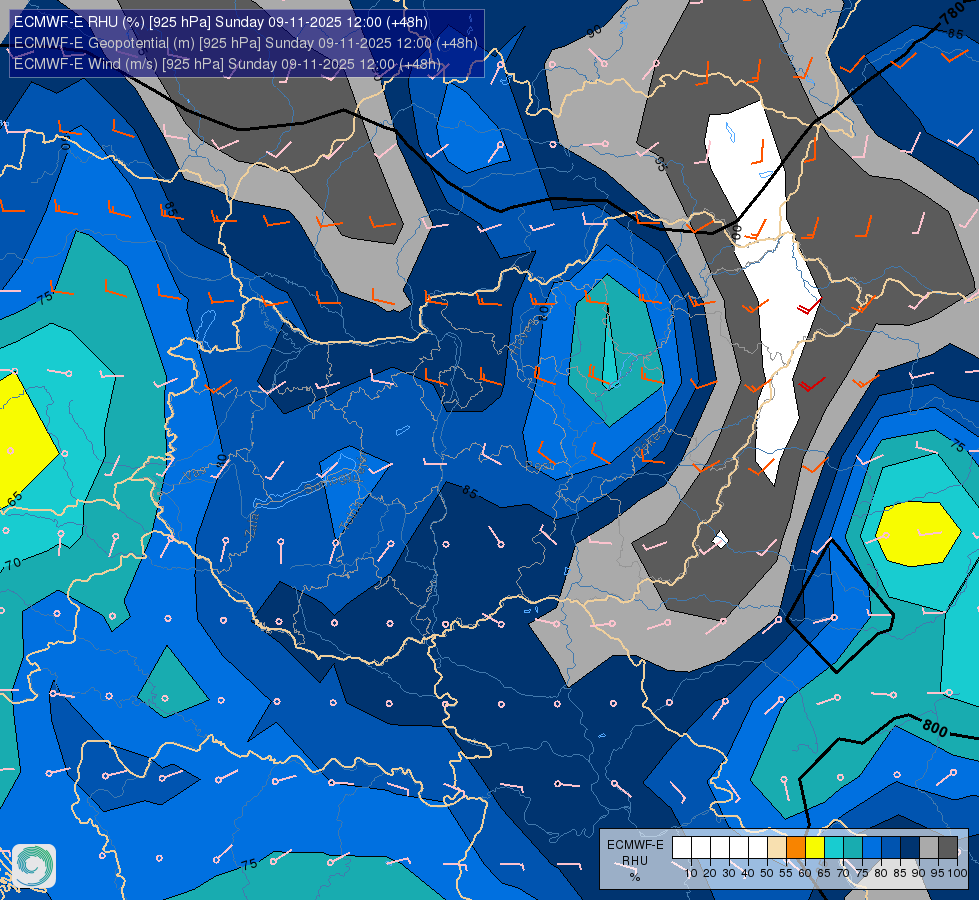The width and height of the screenshot is (979, 900).
Task: Click the '70' contour label at left edge
Action: click(x=11, y=565)
